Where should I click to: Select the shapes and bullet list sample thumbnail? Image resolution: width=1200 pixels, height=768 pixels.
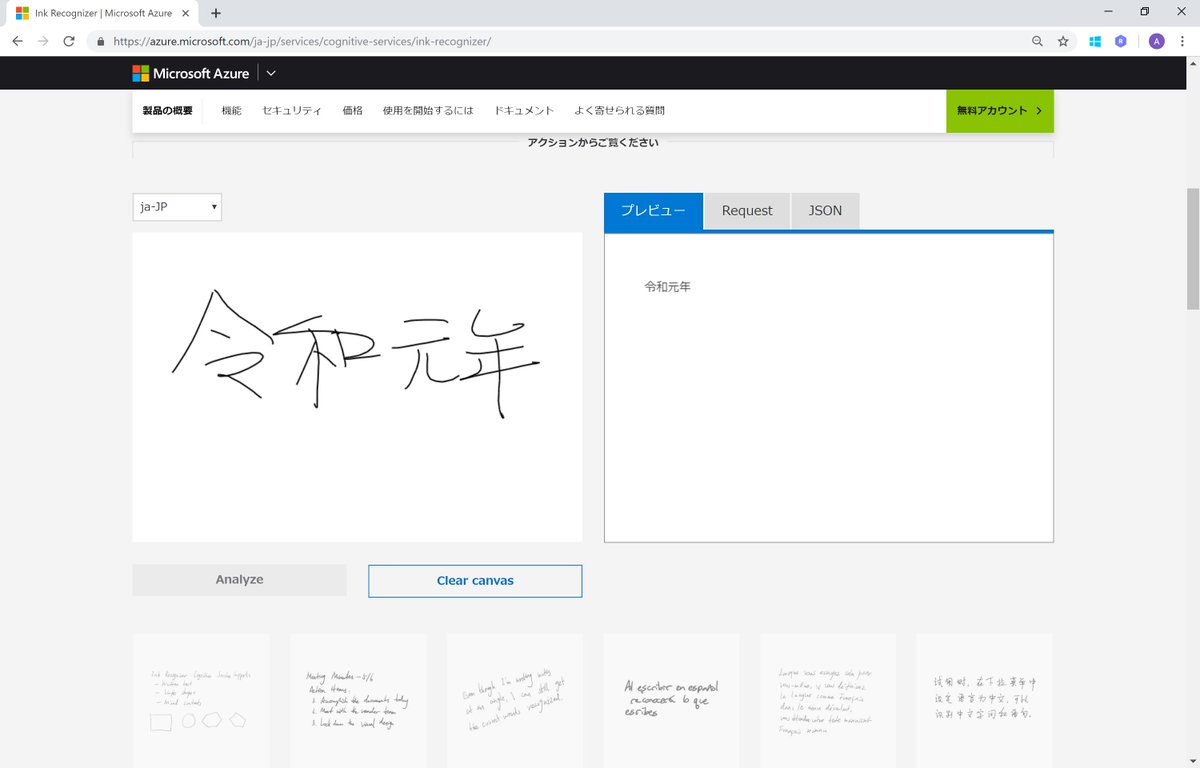point(201,700)
